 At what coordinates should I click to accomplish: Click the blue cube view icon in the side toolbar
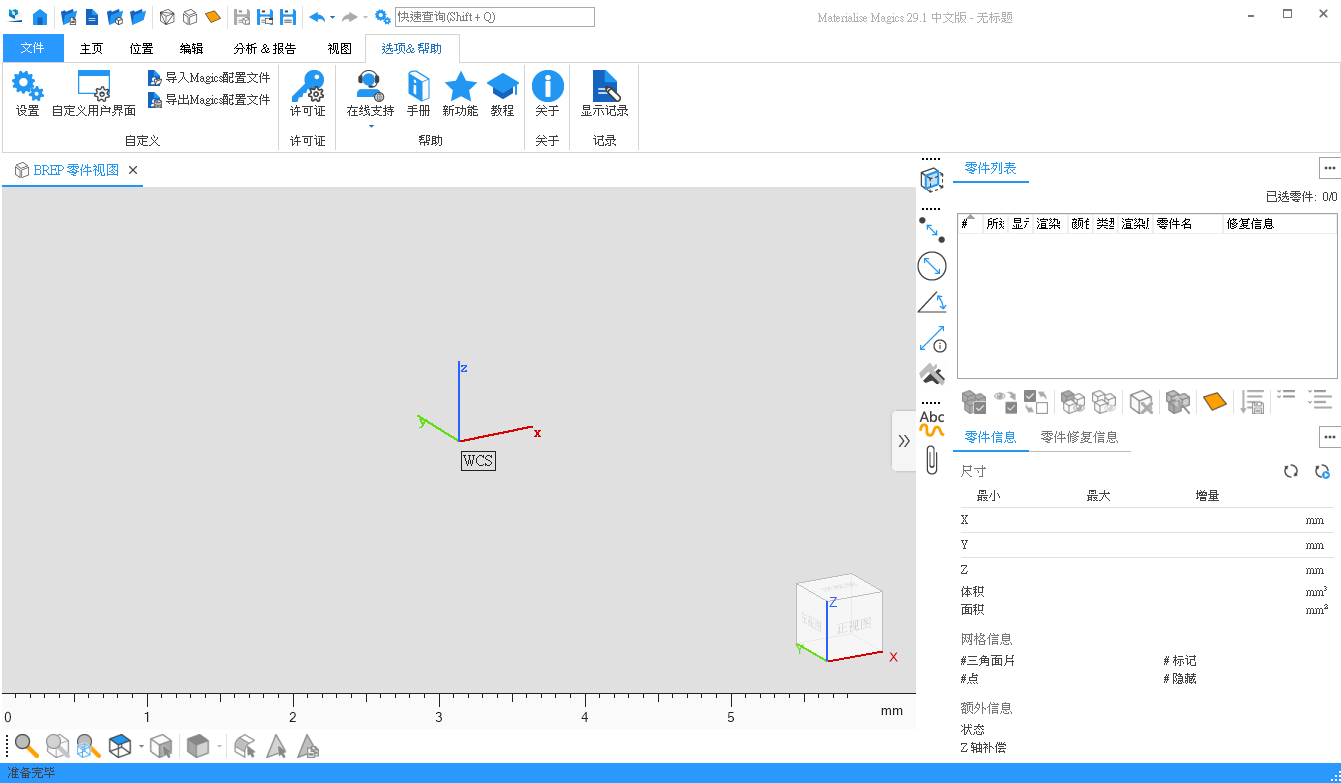click(x=932, y=180)
